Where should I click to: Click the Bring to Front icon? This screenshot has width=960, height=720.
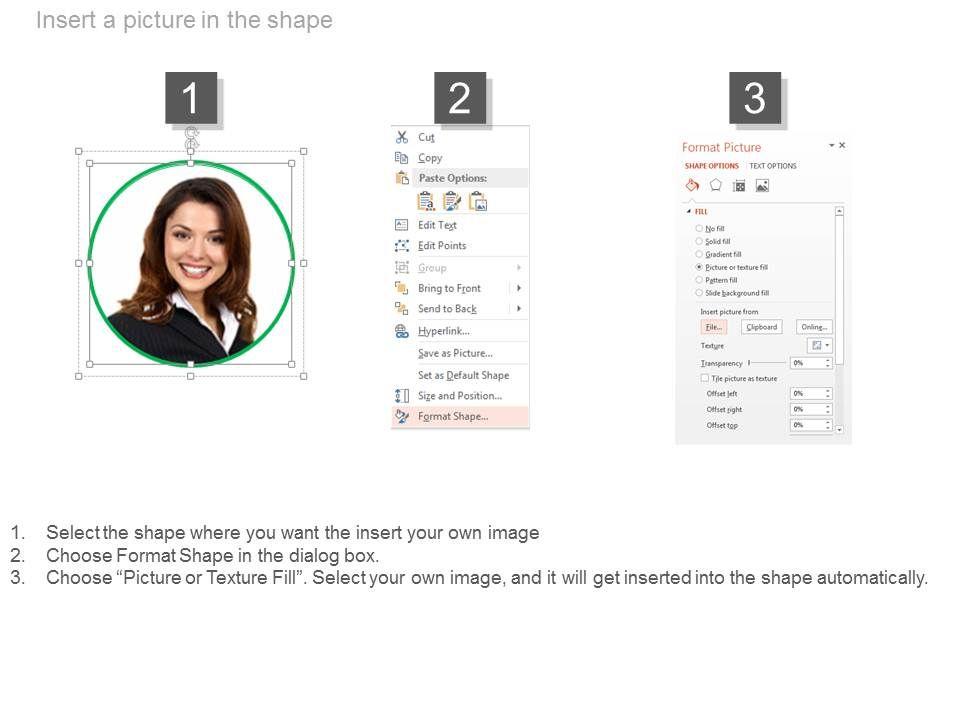[402, 288]
